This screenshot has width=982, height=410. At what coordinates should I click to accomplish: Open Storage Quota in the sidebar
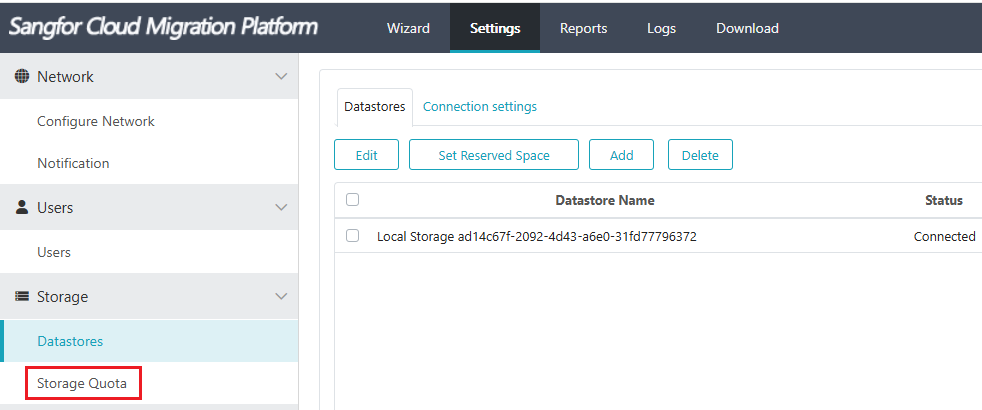[82, 383]
